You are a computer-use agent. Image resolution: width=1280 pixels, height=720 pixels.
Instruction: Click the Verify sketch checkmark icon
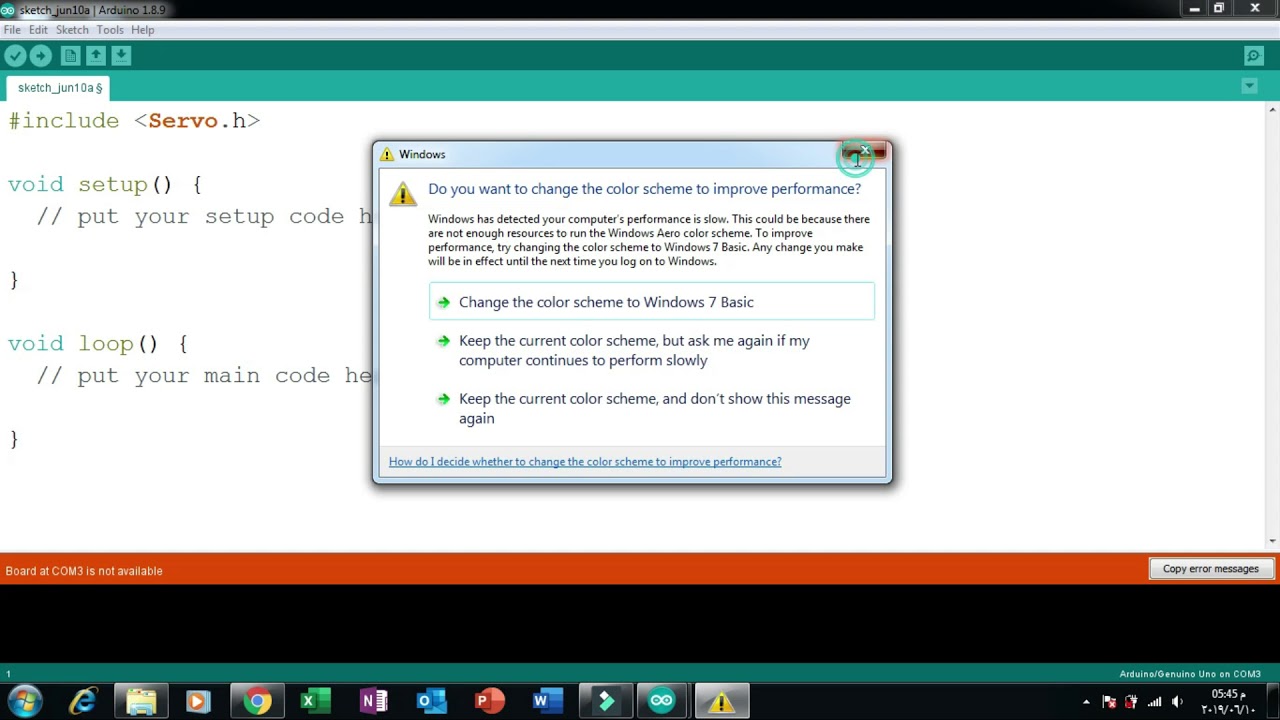point(15,56)
